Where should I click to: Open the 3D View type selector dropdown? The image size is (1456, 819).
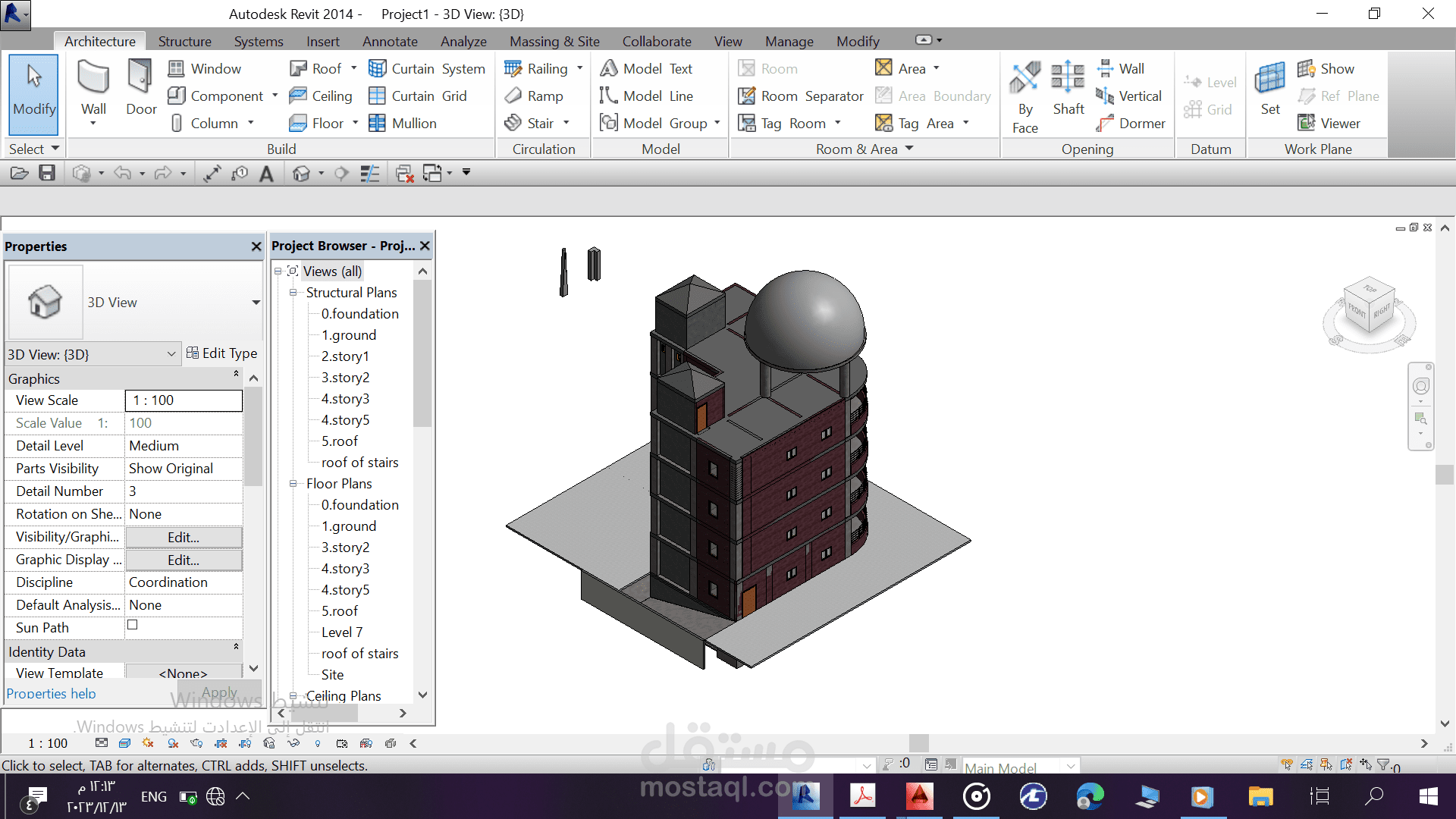click(256, 303)
